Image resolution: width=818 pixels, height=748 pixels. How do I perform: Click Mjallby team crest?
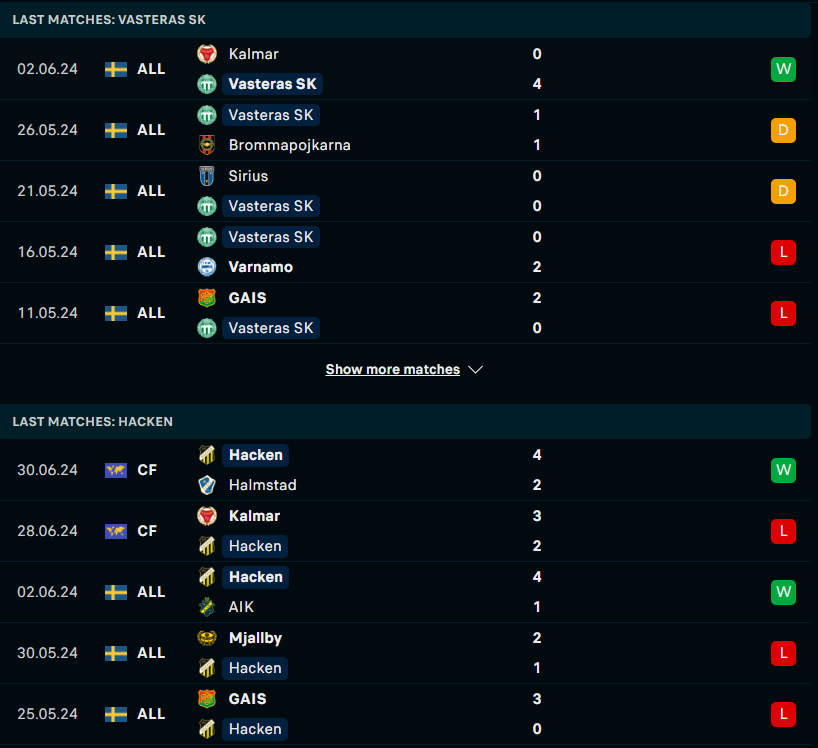pyautogui.click(x=207, y=638)
